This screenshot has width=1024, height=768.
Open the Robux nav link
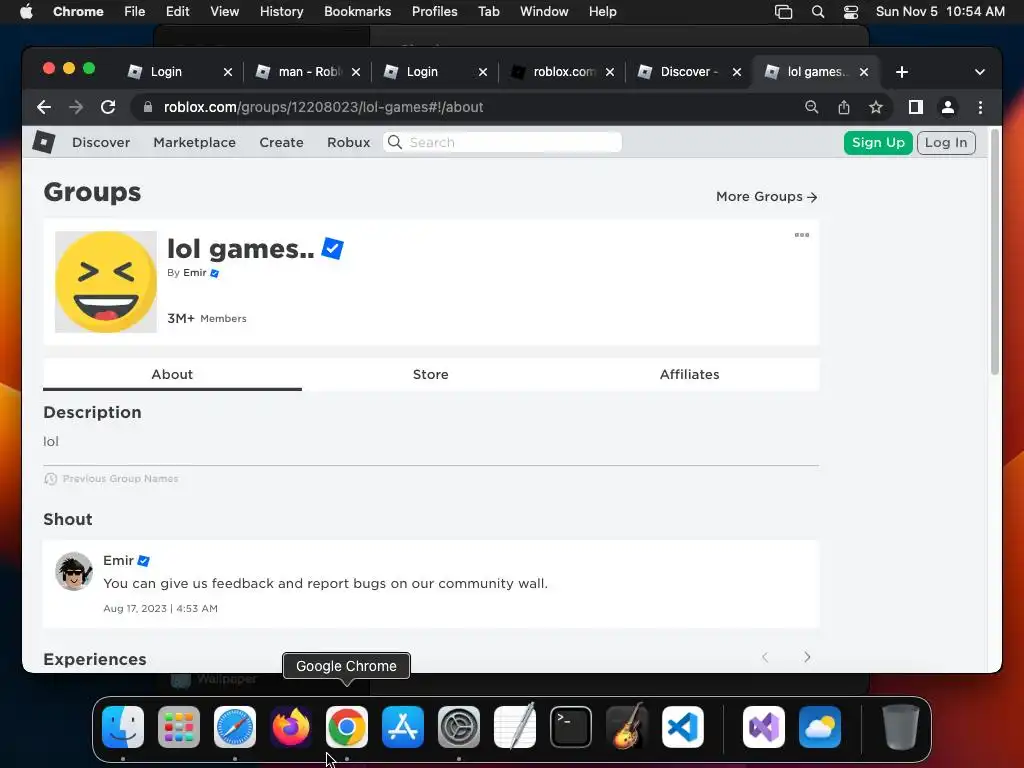pyautogui.click(x=348, y=142)
